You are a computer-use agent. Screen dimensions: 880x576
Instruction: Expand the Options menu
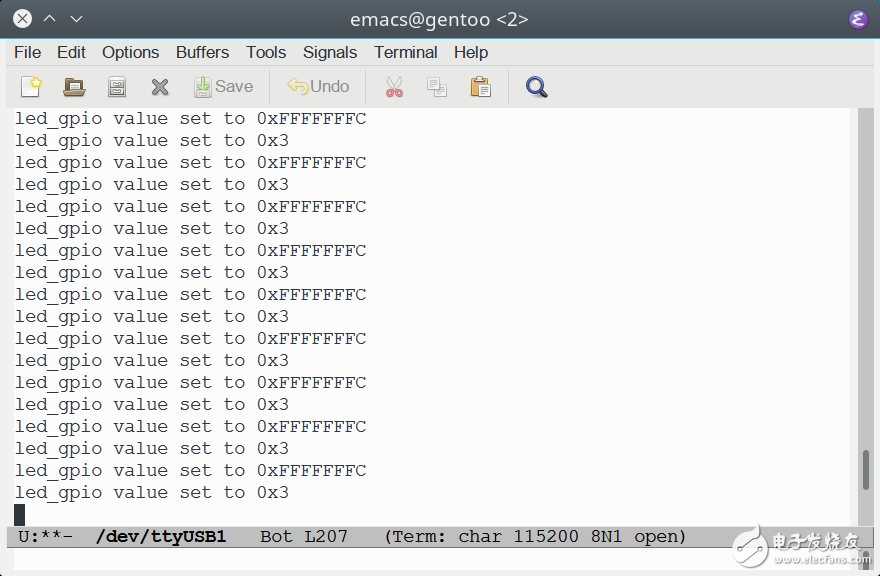130,52
